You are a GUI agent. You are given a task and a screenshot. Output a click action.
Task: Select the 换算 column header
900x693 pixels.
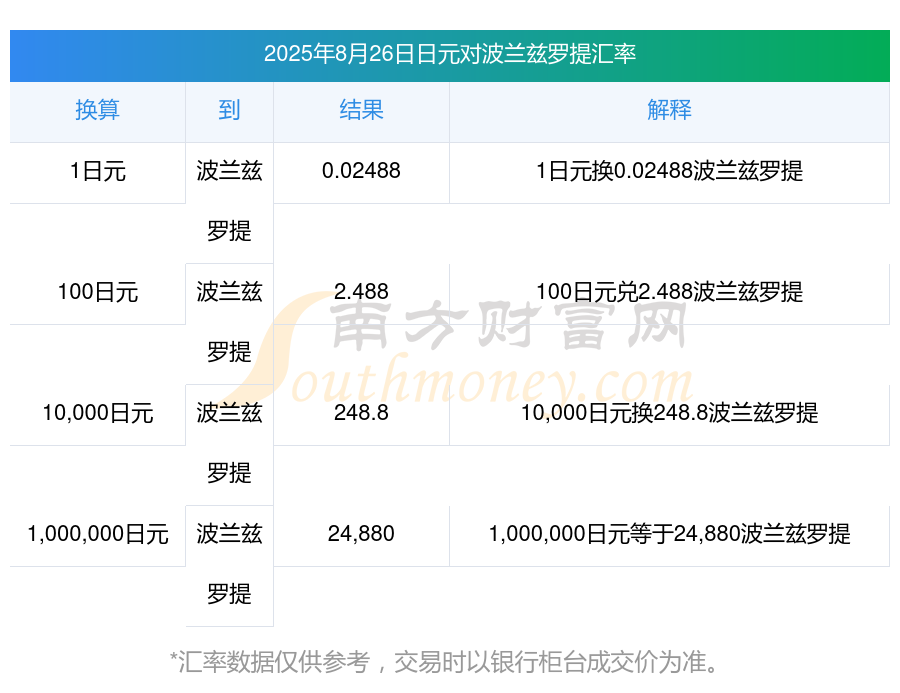tap(98, 110)
